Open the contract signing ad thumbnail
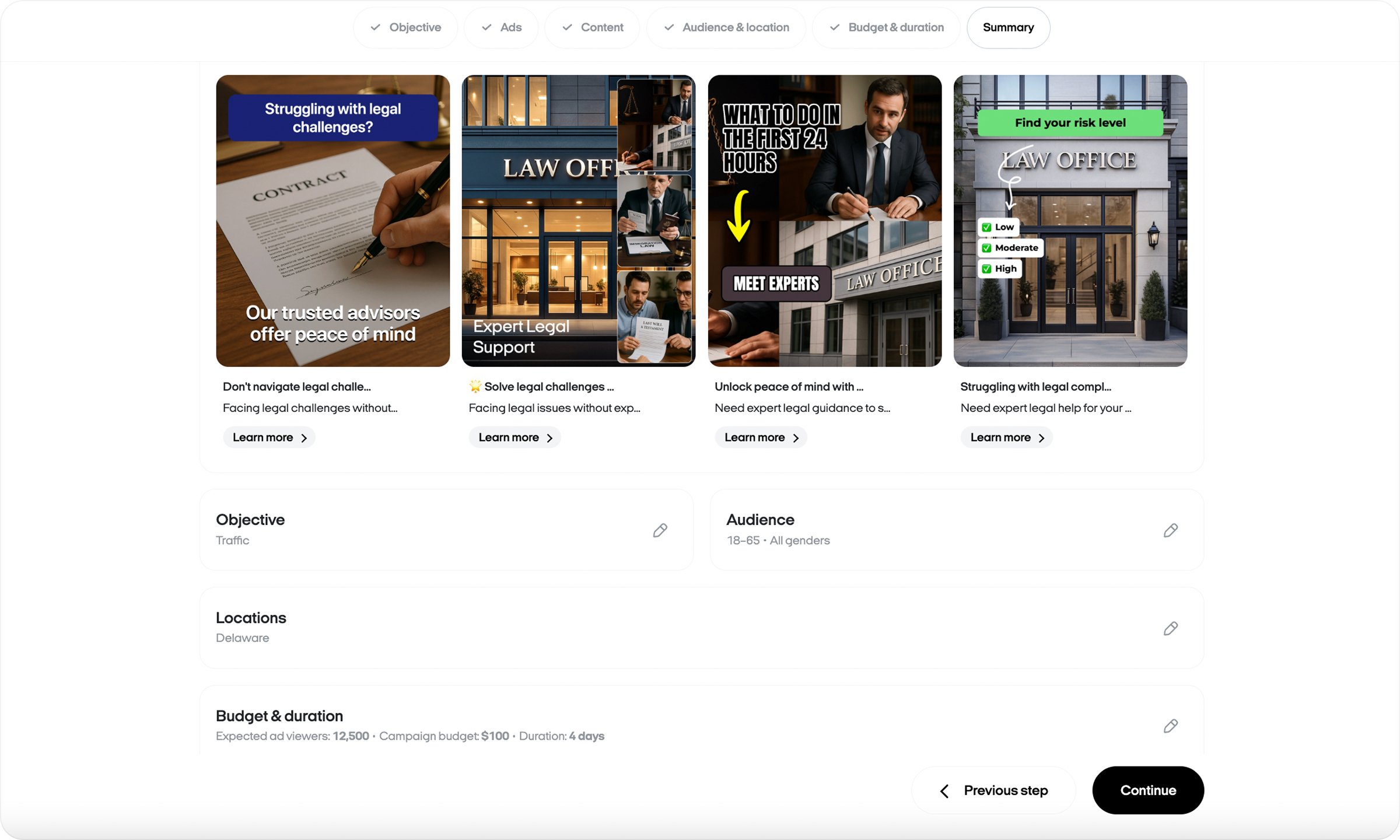The width and height of the screenshot is (1400, 840). [332, 220]
